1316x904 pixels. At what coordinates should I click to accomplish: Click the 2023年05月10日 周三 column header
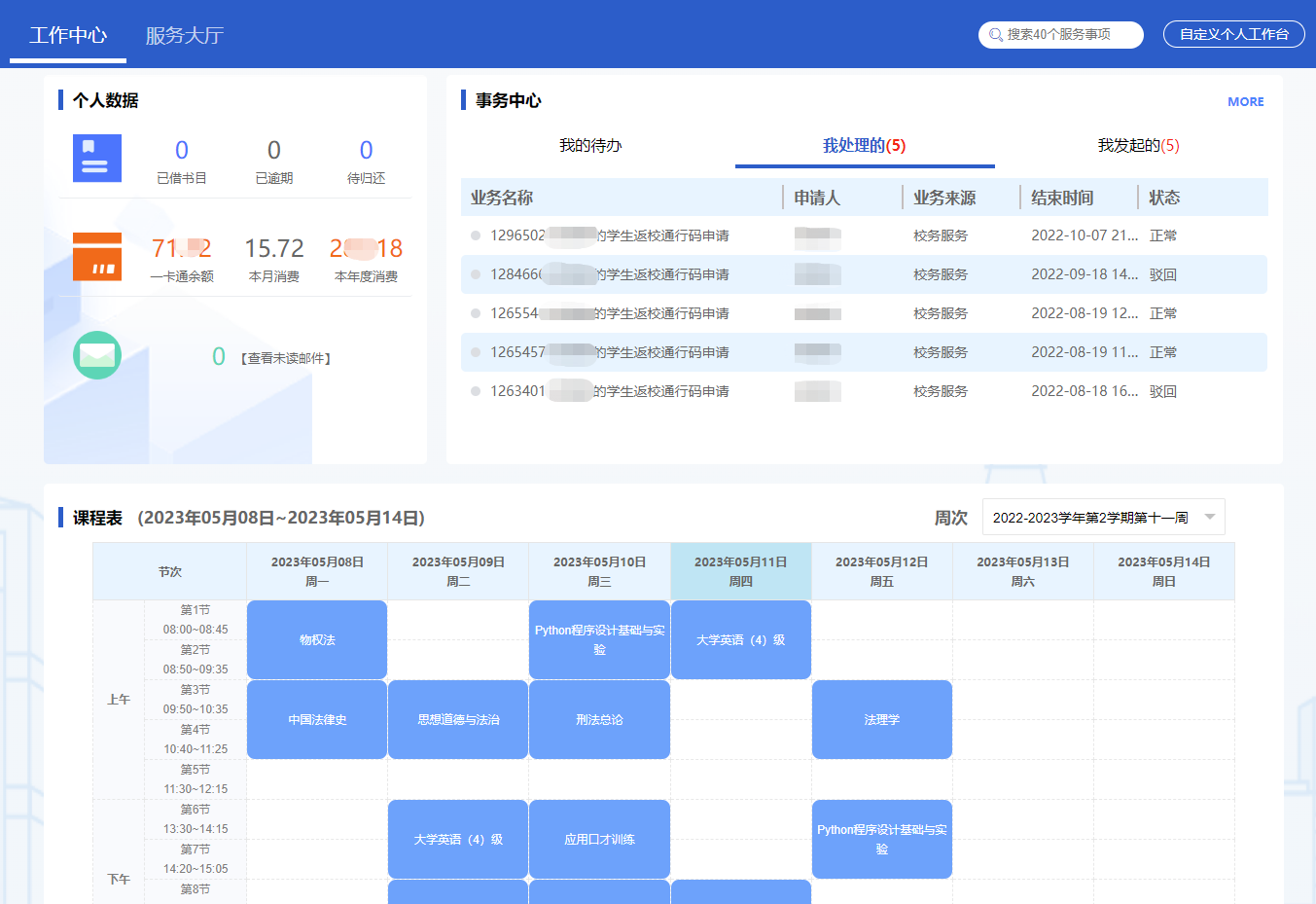click(599, 571)
